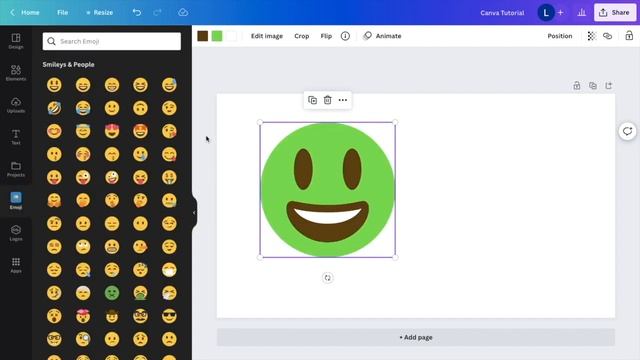
Task: Click the rotate handle below the emoji
Action: [327, 278]
